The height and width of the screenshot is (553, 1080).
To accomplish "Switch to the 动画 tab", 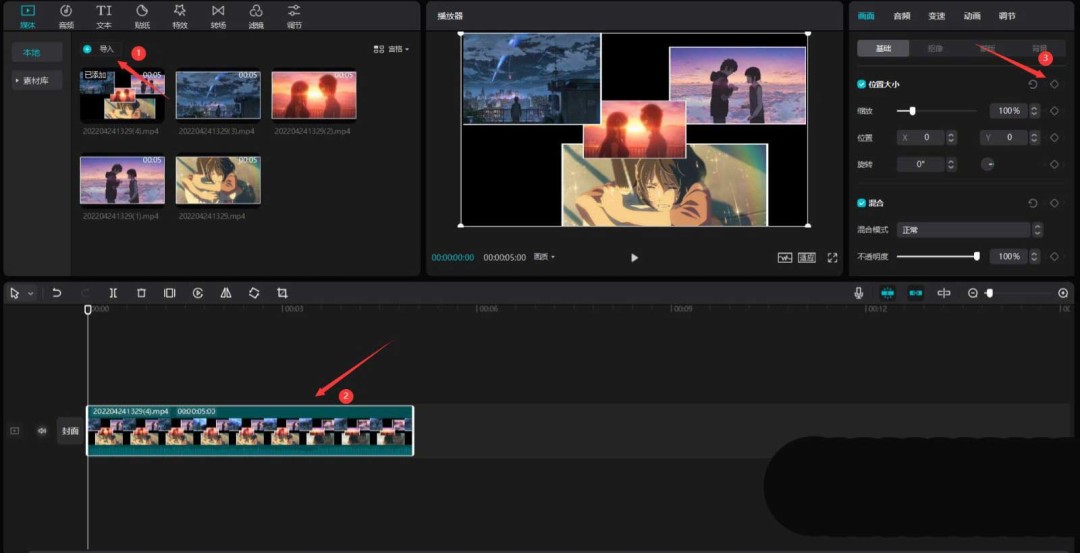I will coord(971,16).
